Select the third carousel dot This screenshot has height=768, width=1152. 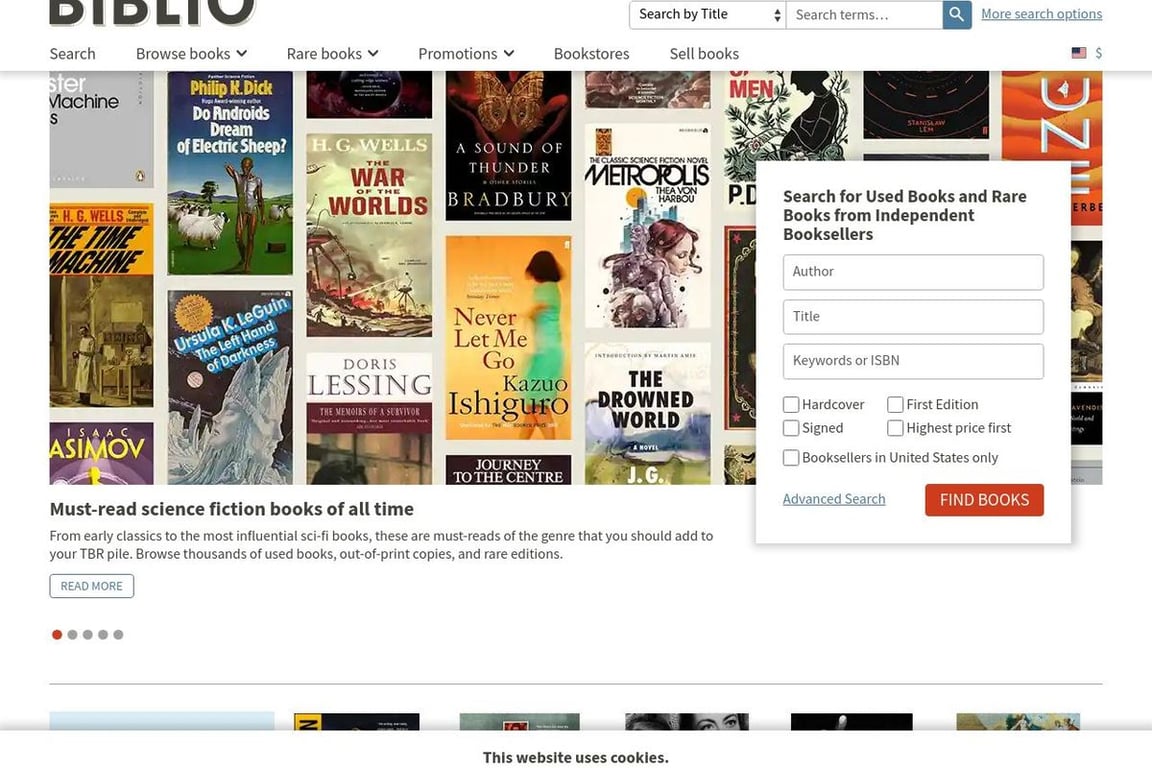(87, 634)
